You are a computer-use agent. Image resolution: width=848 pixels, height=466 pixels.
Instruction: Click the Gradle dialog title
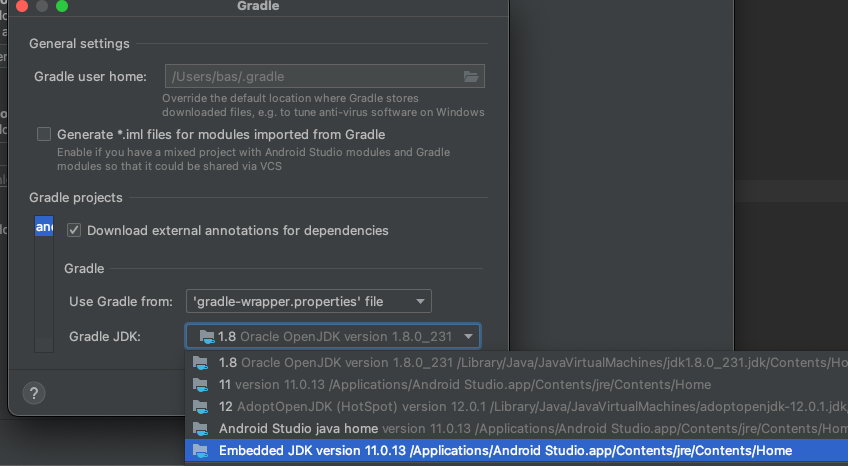[x=258, y=6]
